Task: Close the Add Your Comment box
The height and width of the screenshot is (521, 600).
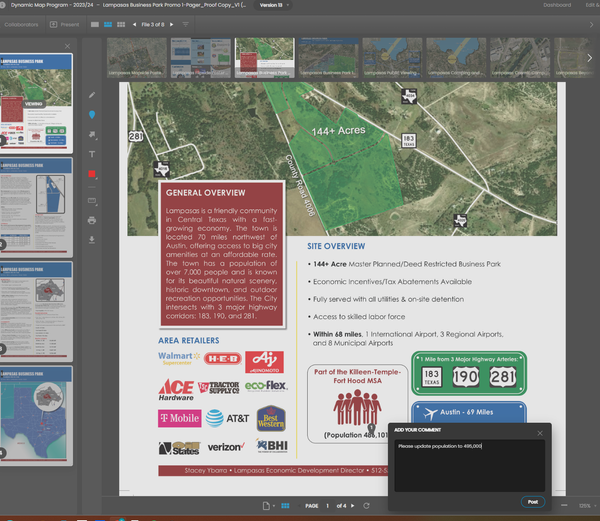Action: click(x=540, y=433)
